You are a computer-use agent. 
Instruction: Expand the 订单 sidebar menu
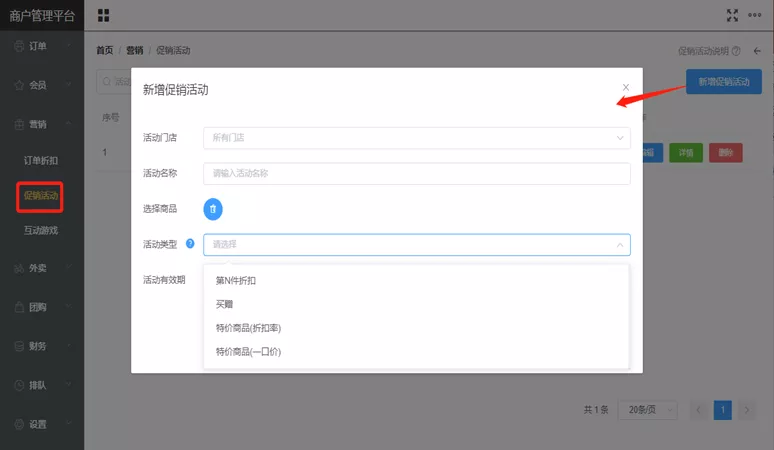coord(69,45)
